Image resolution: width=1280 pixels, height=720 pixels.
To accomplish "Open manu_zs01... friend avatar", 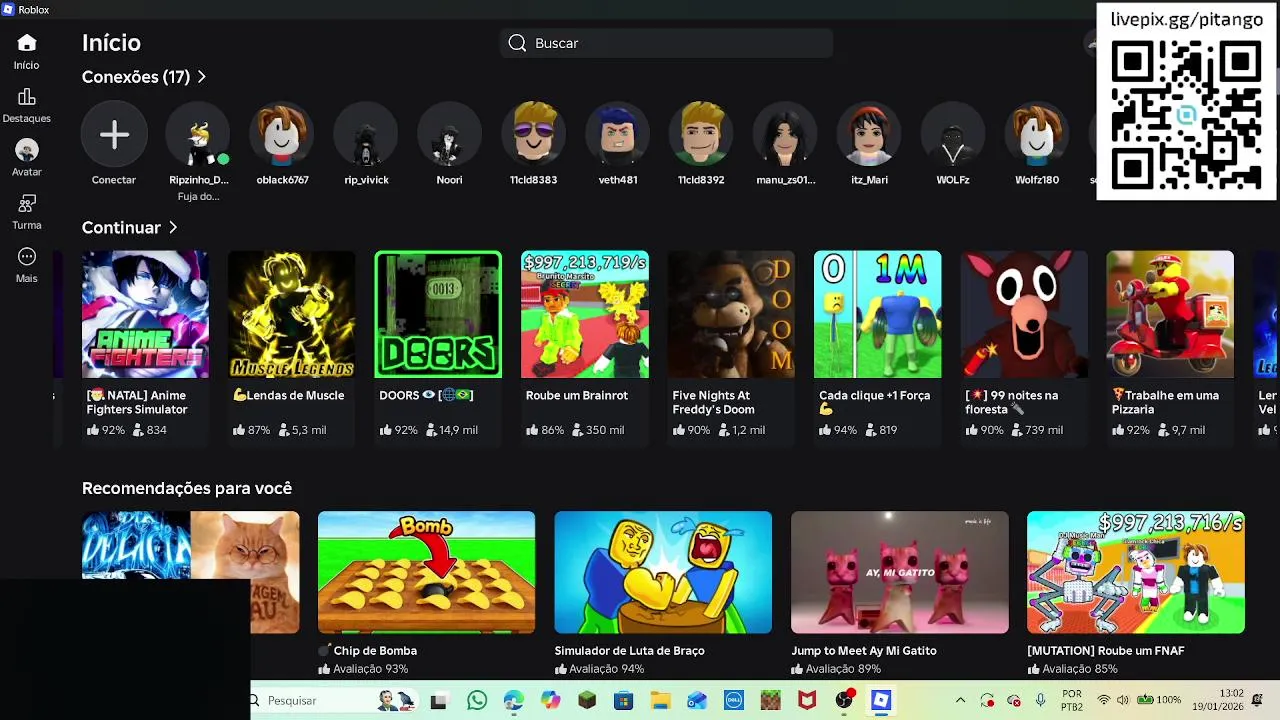I will pos(785,134).
